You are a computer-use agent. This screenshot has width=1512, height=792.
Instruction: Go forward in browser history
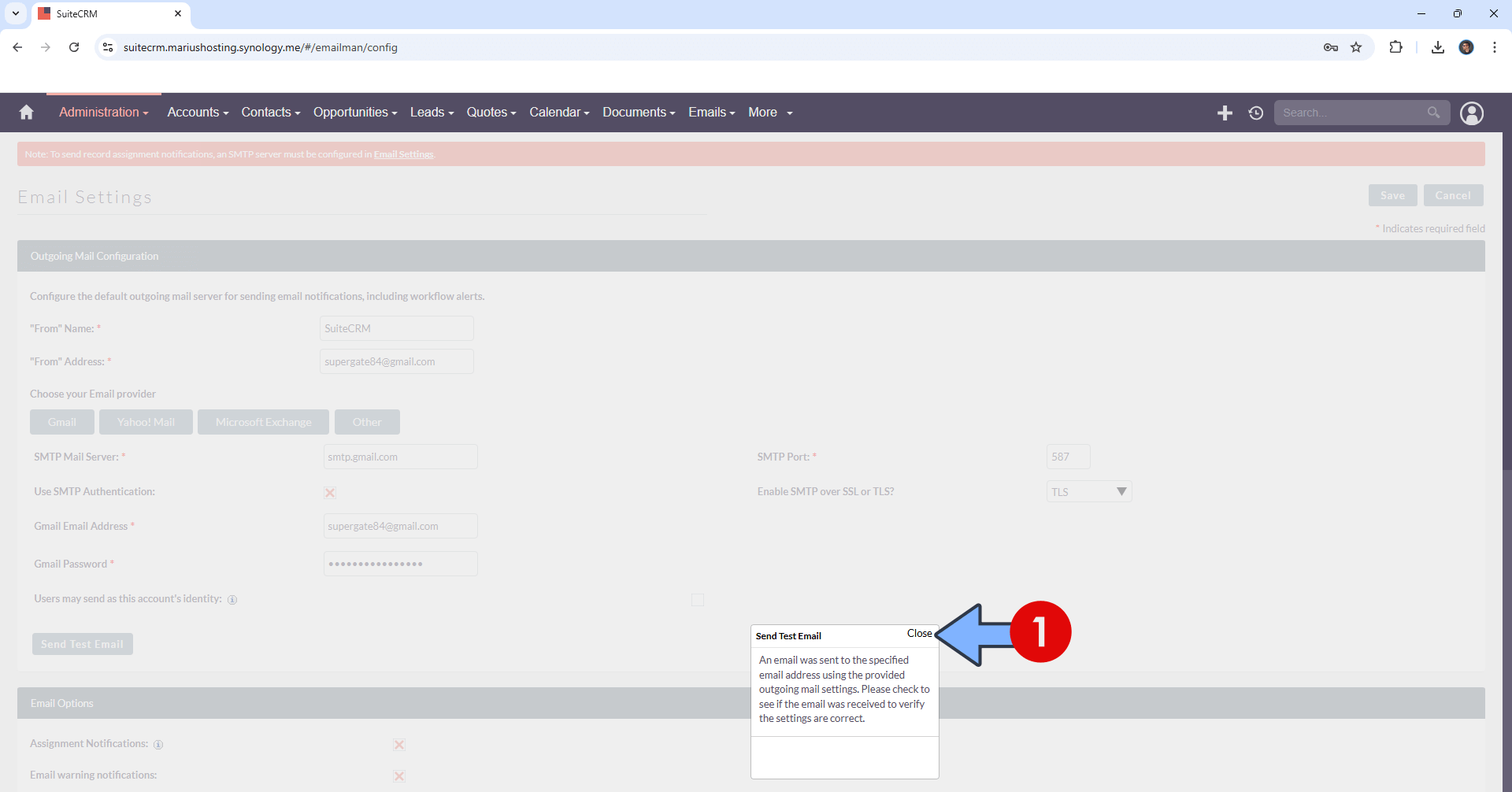[x=46, y=47]
